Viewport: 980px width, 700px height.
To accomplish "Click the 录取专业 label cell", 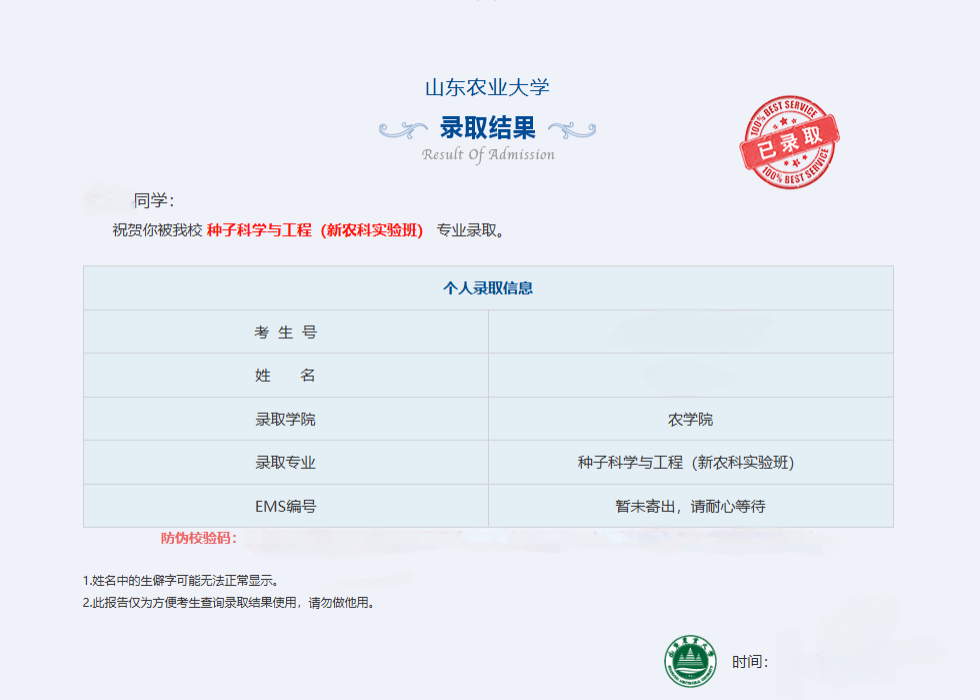I will [285, 462].
